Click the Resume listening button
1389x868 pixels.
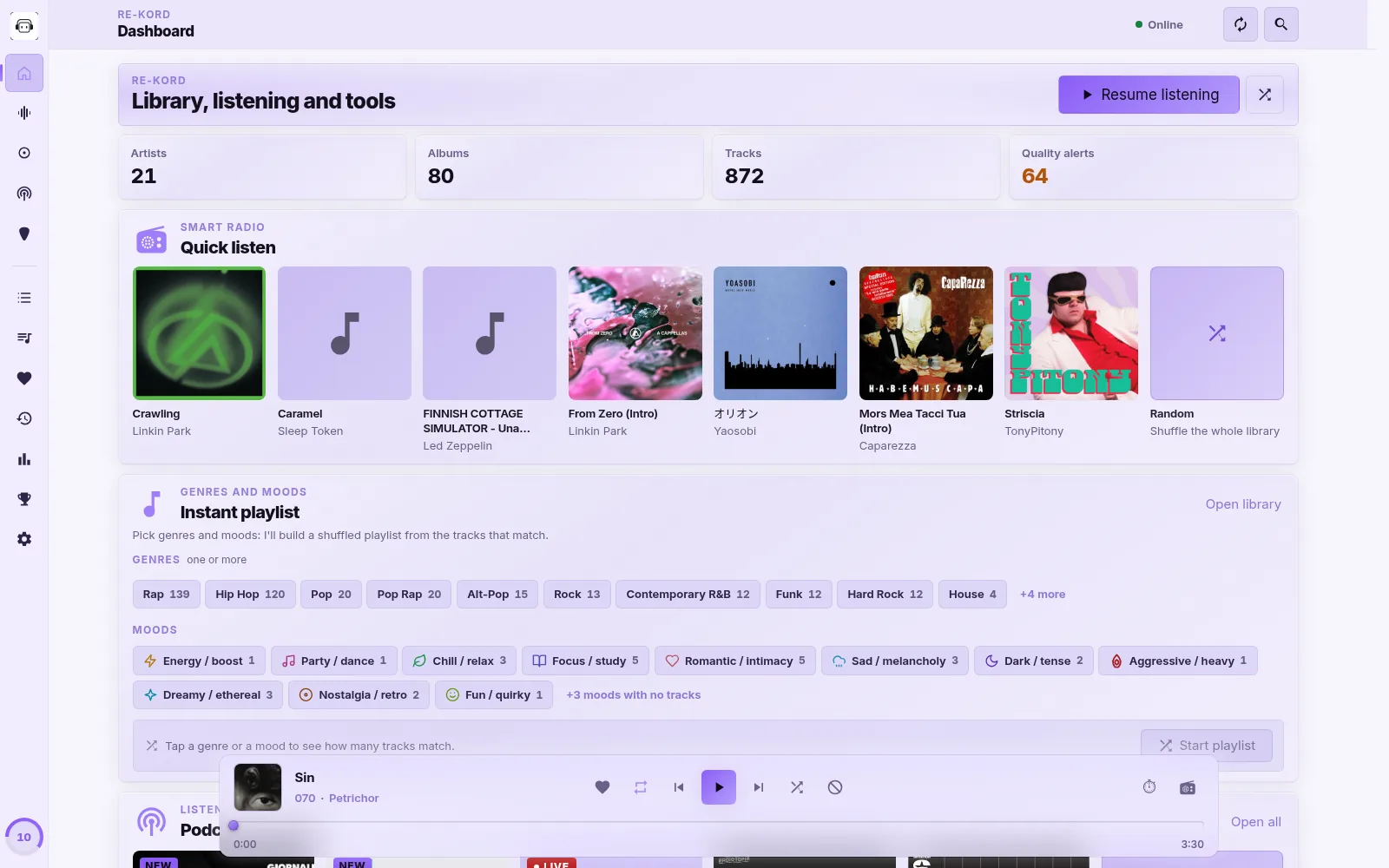tap(1149, 95)
